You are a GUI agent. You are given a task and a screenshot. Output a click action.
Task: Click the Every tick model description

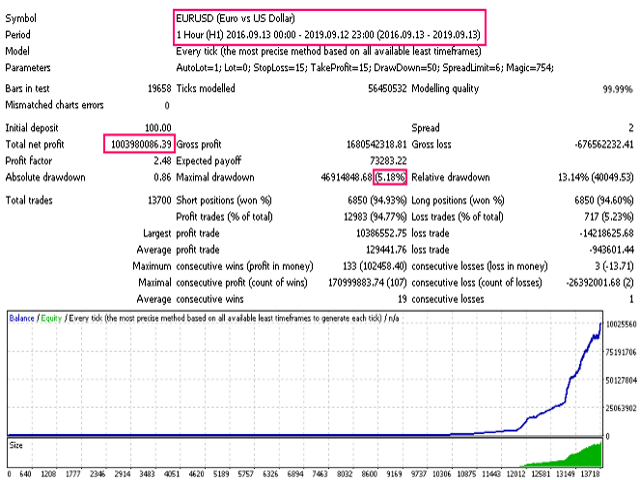pyautogui.click(x=329, y=51)
